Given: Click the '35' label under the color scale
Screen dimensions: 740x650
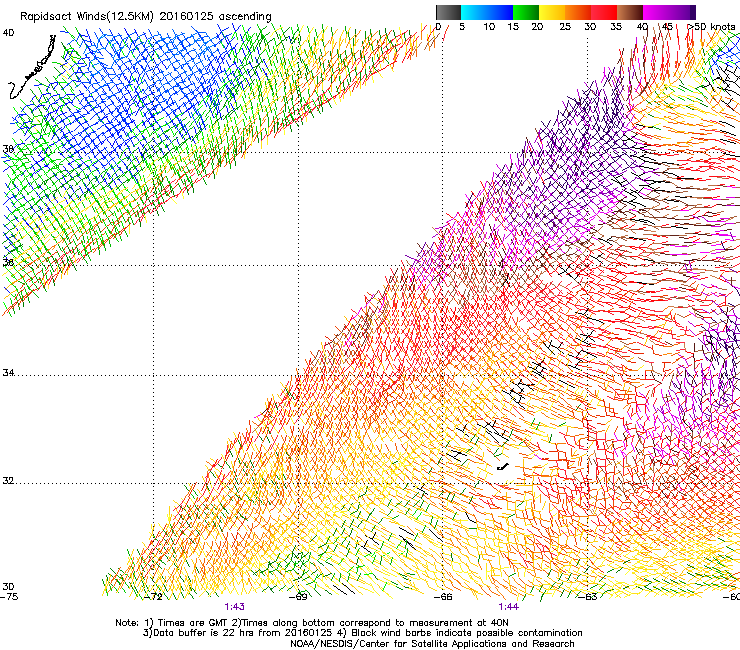Looking at the screenshot, I should tap(616, 27).
